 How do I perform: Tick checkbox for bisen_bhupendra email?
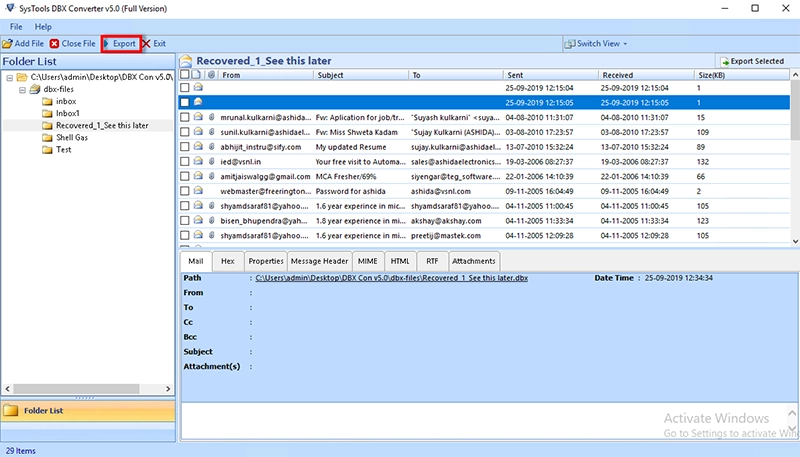coord(185,221)
